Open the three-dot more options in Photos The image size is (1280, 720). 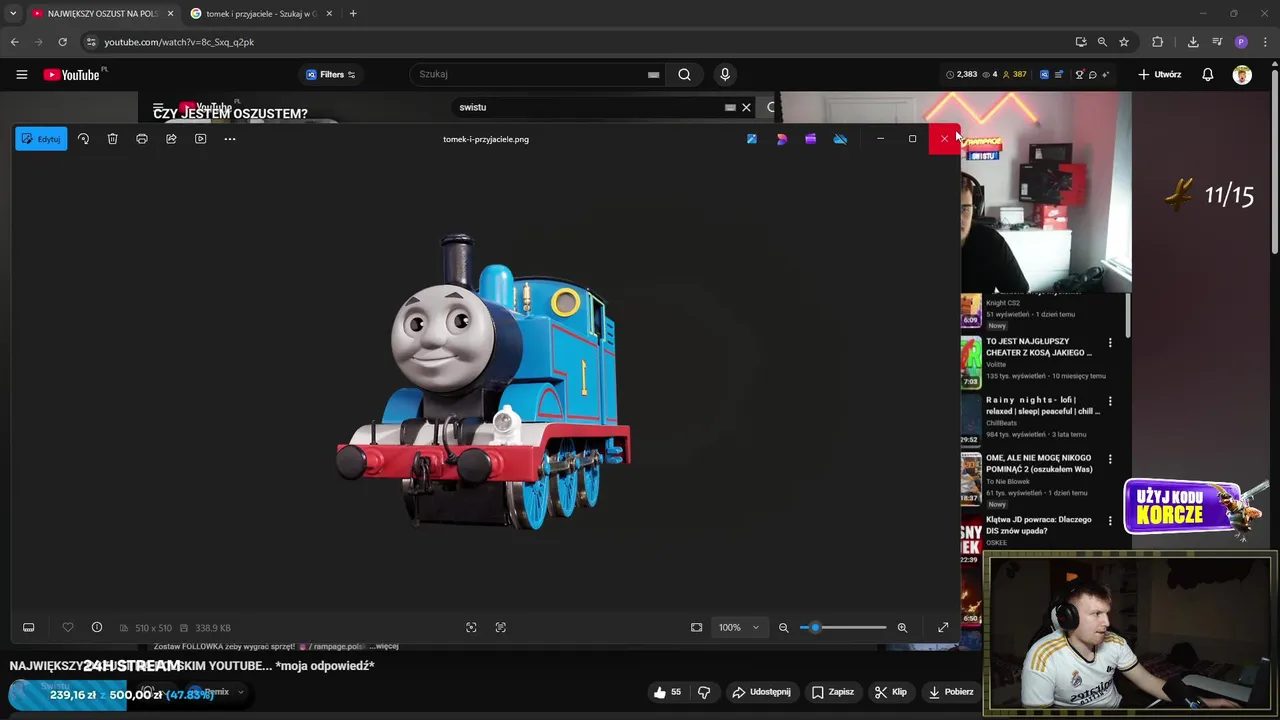click(x=230, y=139)
